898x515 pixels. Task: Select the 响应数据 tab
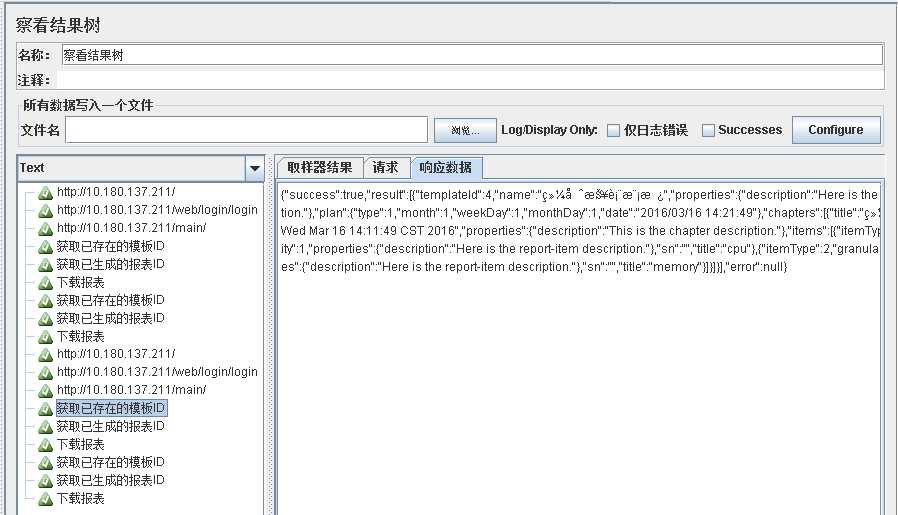446,167
